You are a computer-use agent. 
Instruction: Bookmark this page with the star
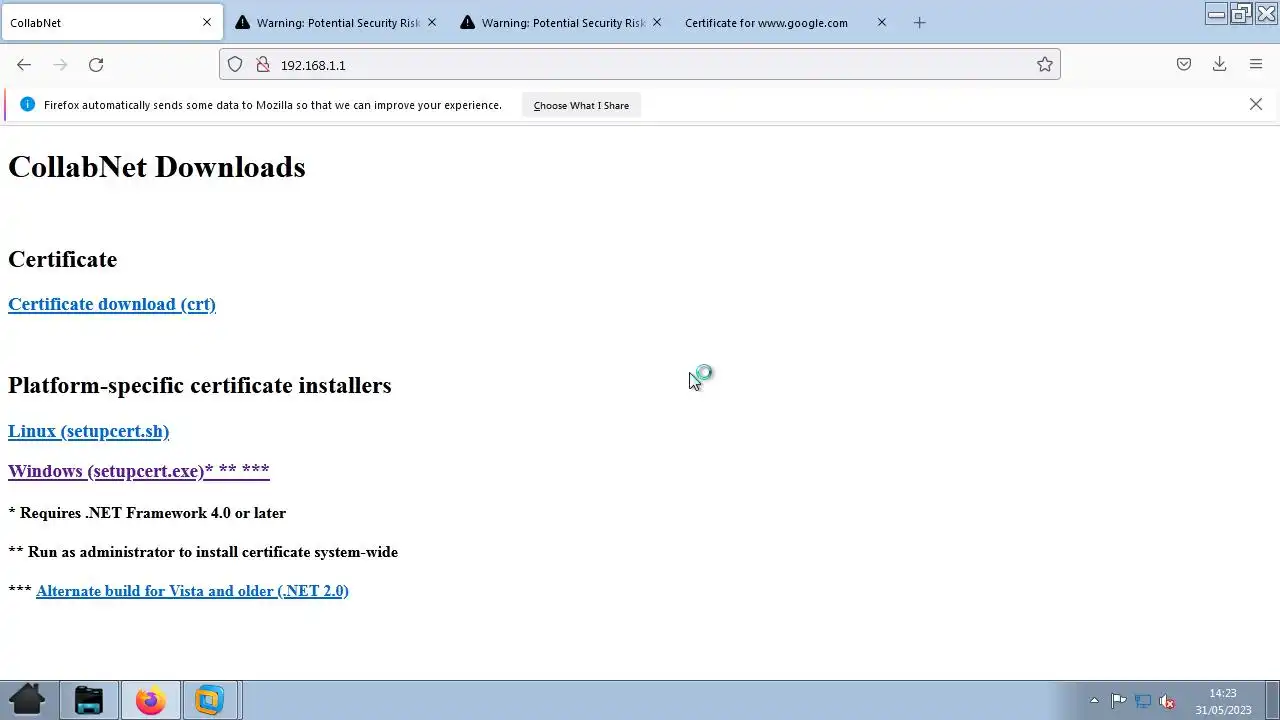(1045, 65)
